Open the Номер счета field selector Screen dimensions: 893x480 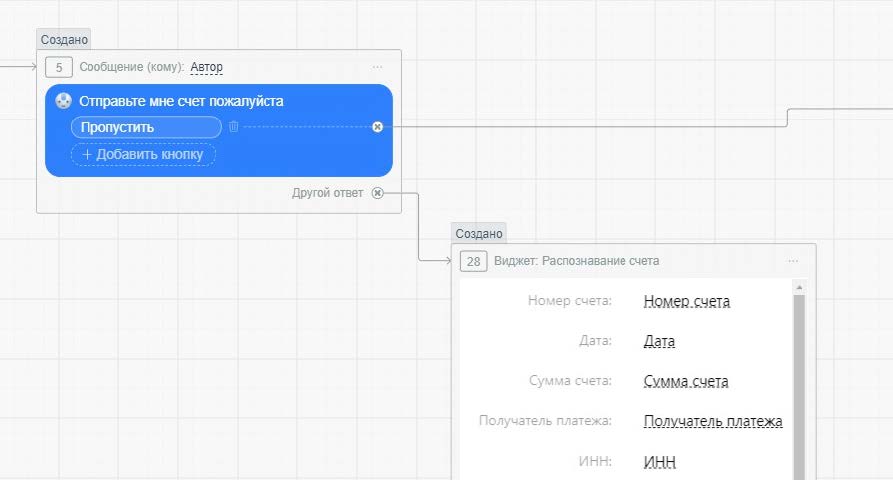click(686, 301)
